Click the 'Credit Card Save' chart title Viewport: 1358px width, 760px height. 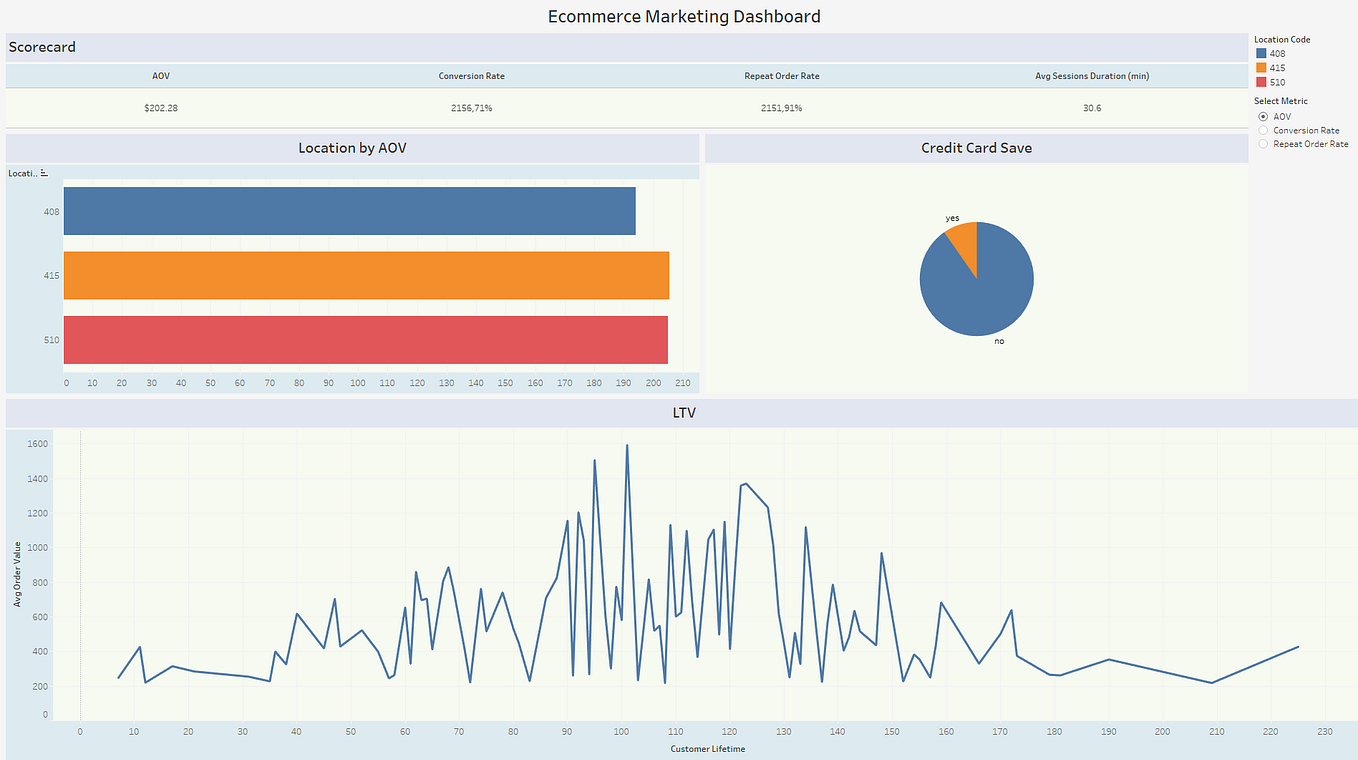pos(977,147)
